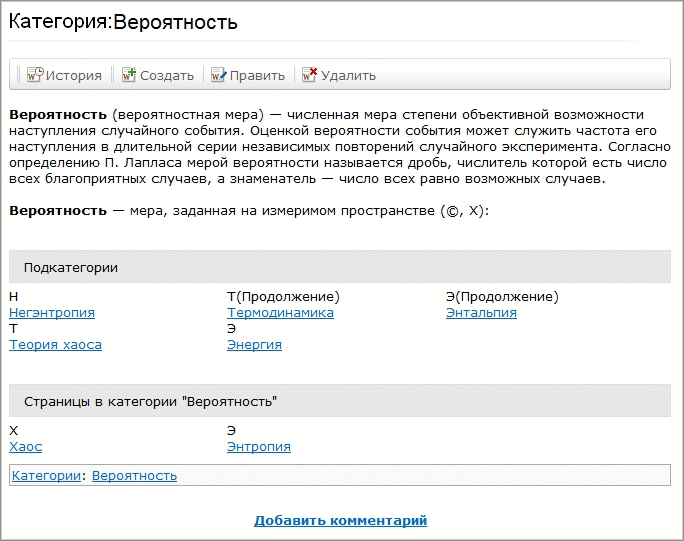This screenshot has height=541, width=684.
Task: Choose the Удалить toolbar label
Action: coord(348,75)
